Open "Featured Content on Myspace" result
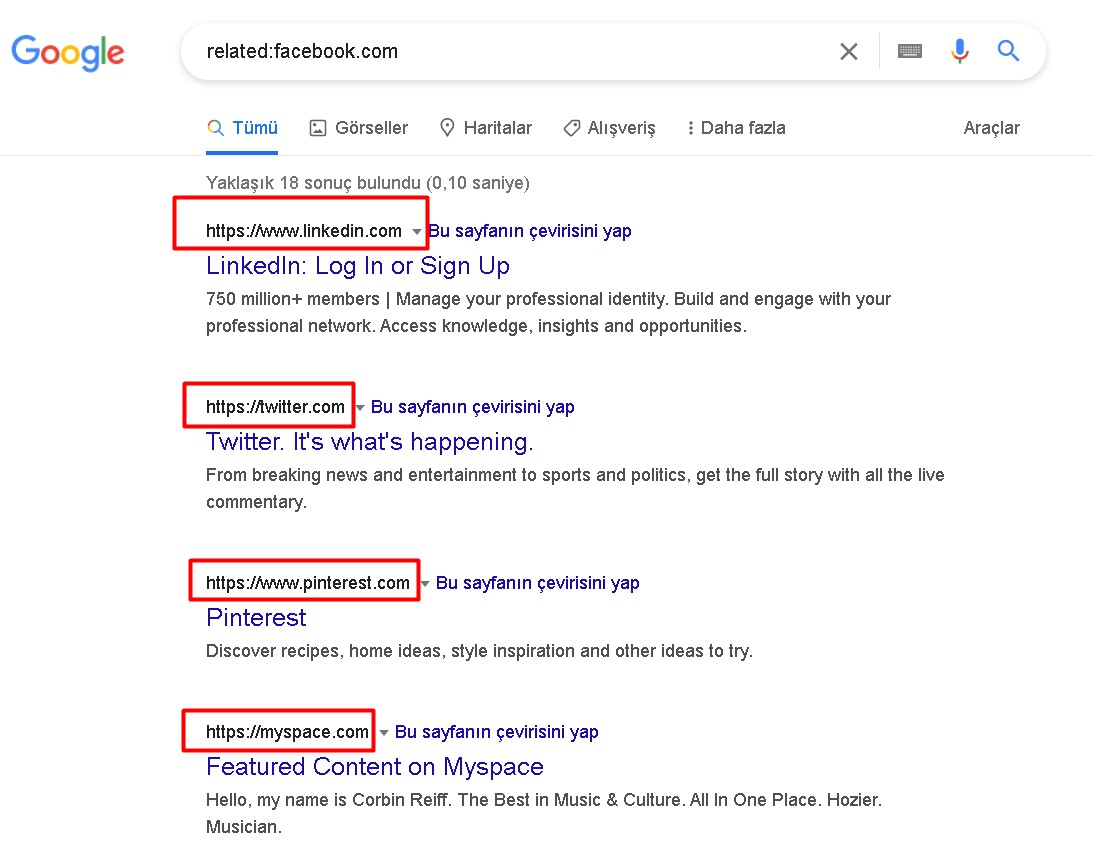Image resolution: width=1093 pixels, height=861 pixels. (374, 767)
